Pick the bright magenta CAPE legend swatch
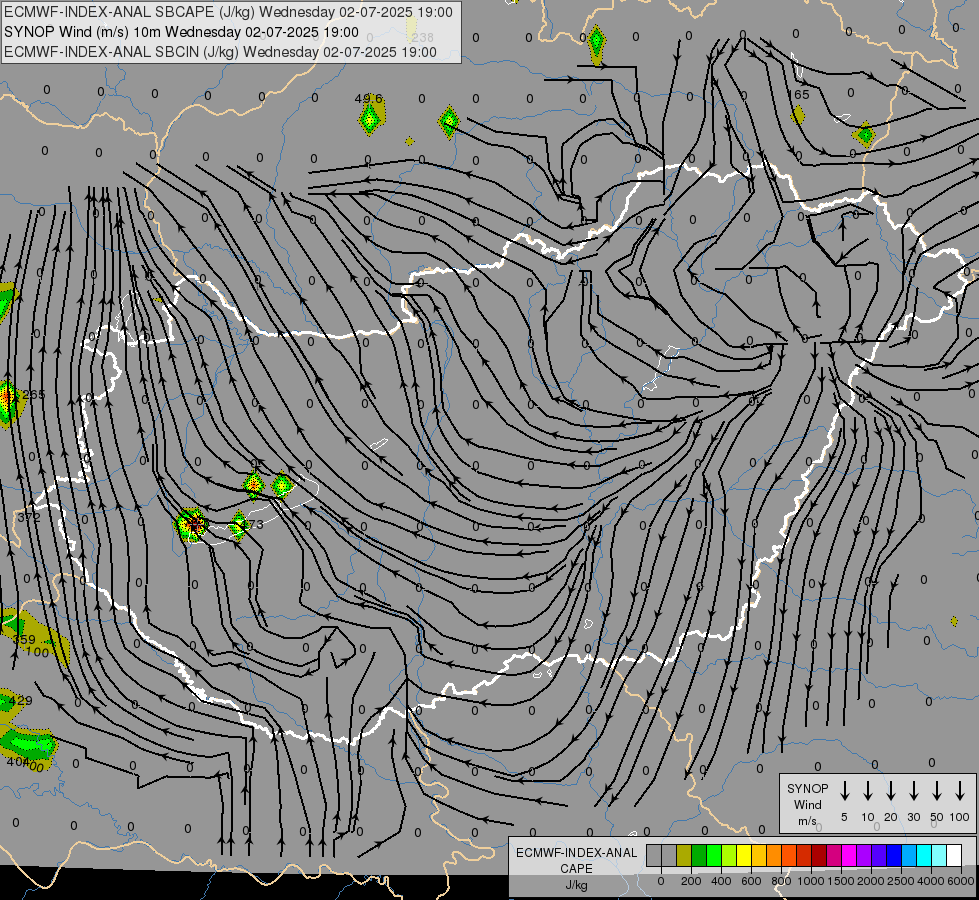The width and height of the screenshot is (979, 900). 849,855
